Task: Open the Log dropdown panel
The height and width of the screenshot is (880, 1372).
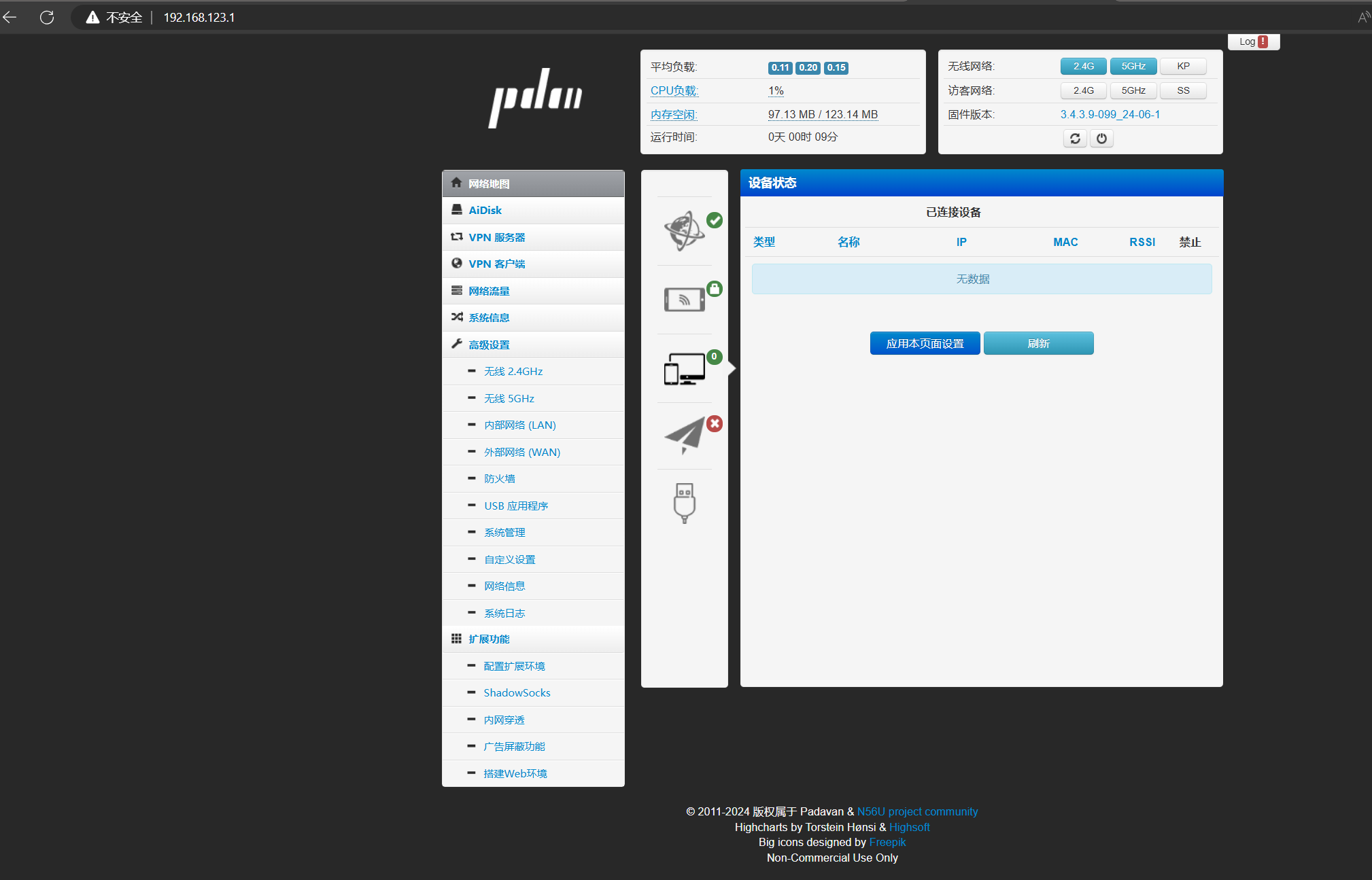Action: [x=1253, y=41]
